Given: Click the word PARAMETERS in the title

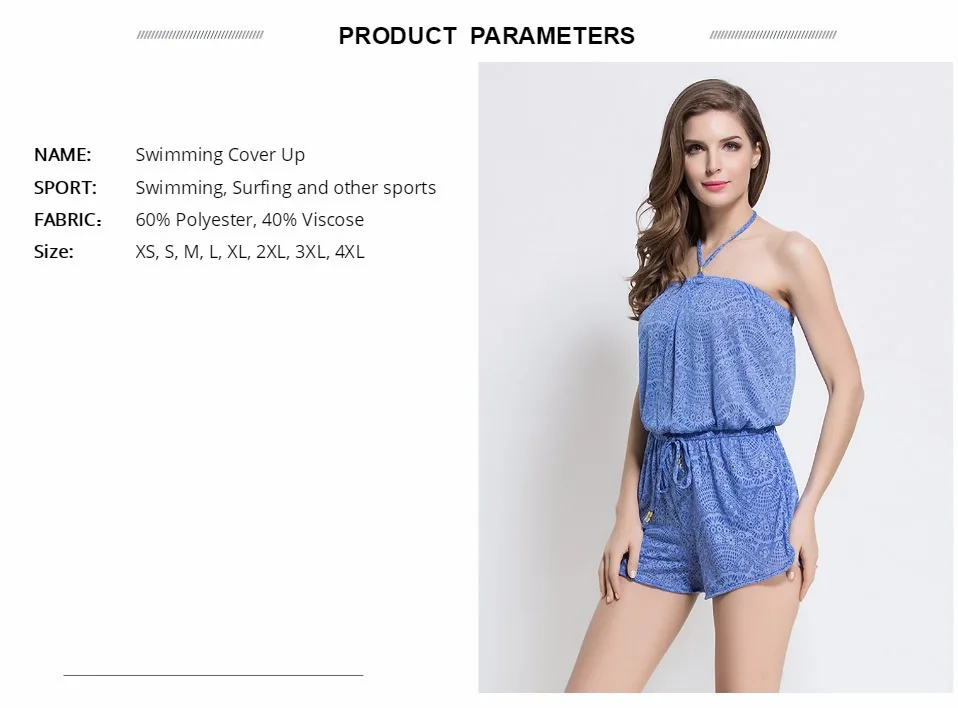Looking at the screenshot, I should coord(552,35).
